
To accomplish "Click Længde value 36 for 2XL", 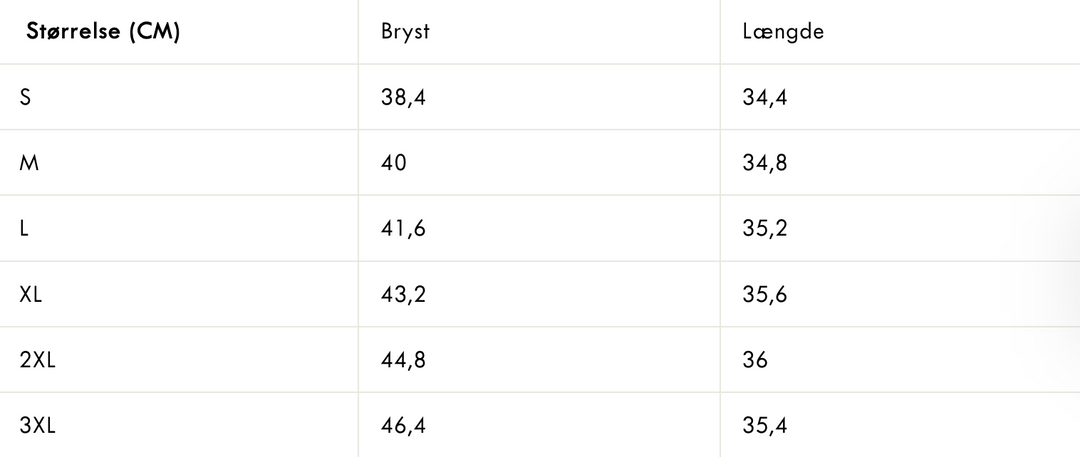I will tap(755, 360).
